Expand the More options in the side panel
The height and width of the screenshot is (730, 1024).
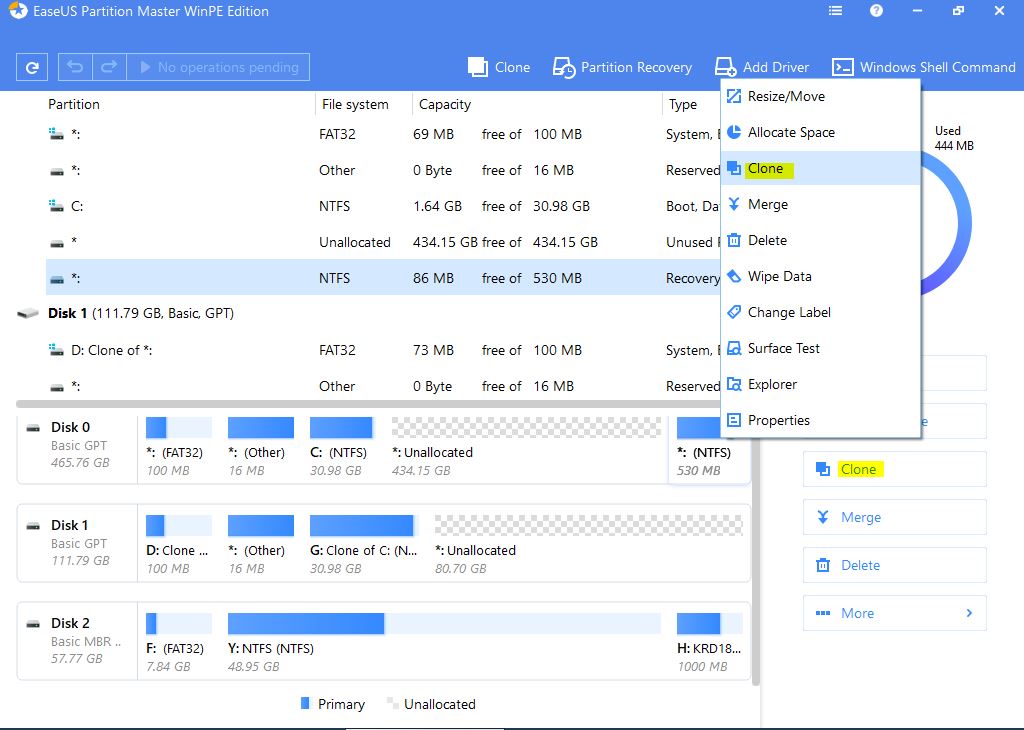pos(894,613)
